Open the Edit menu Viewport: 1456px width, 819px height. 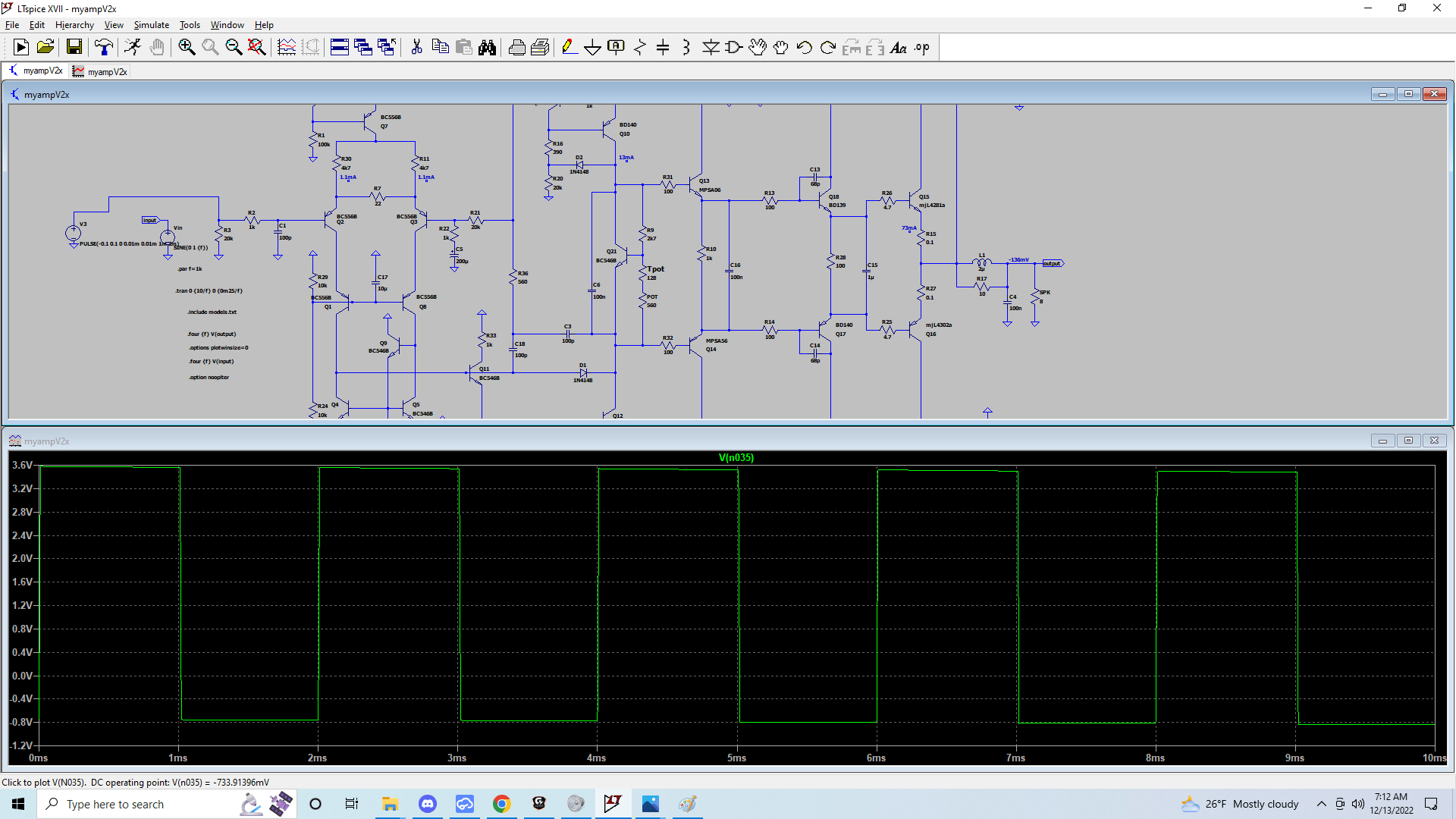36,25
